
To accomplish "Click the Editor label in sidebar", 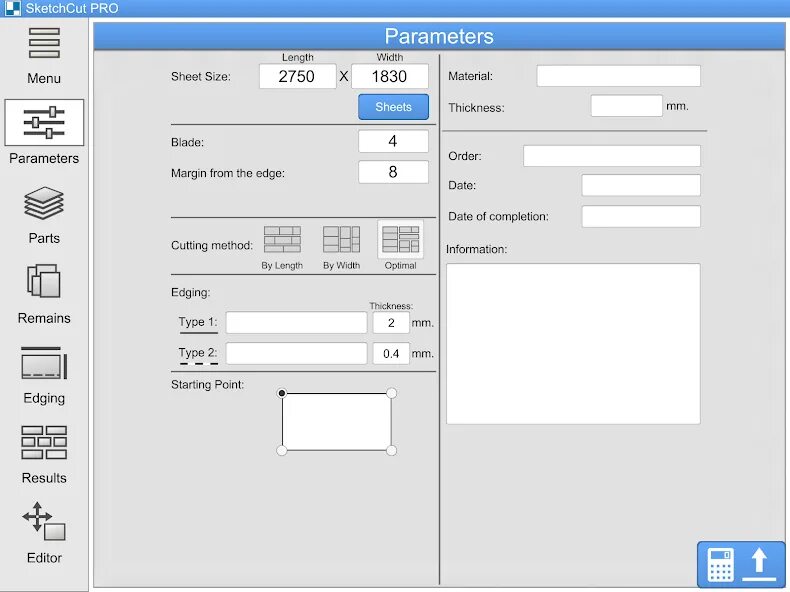I will click(44, 558).
